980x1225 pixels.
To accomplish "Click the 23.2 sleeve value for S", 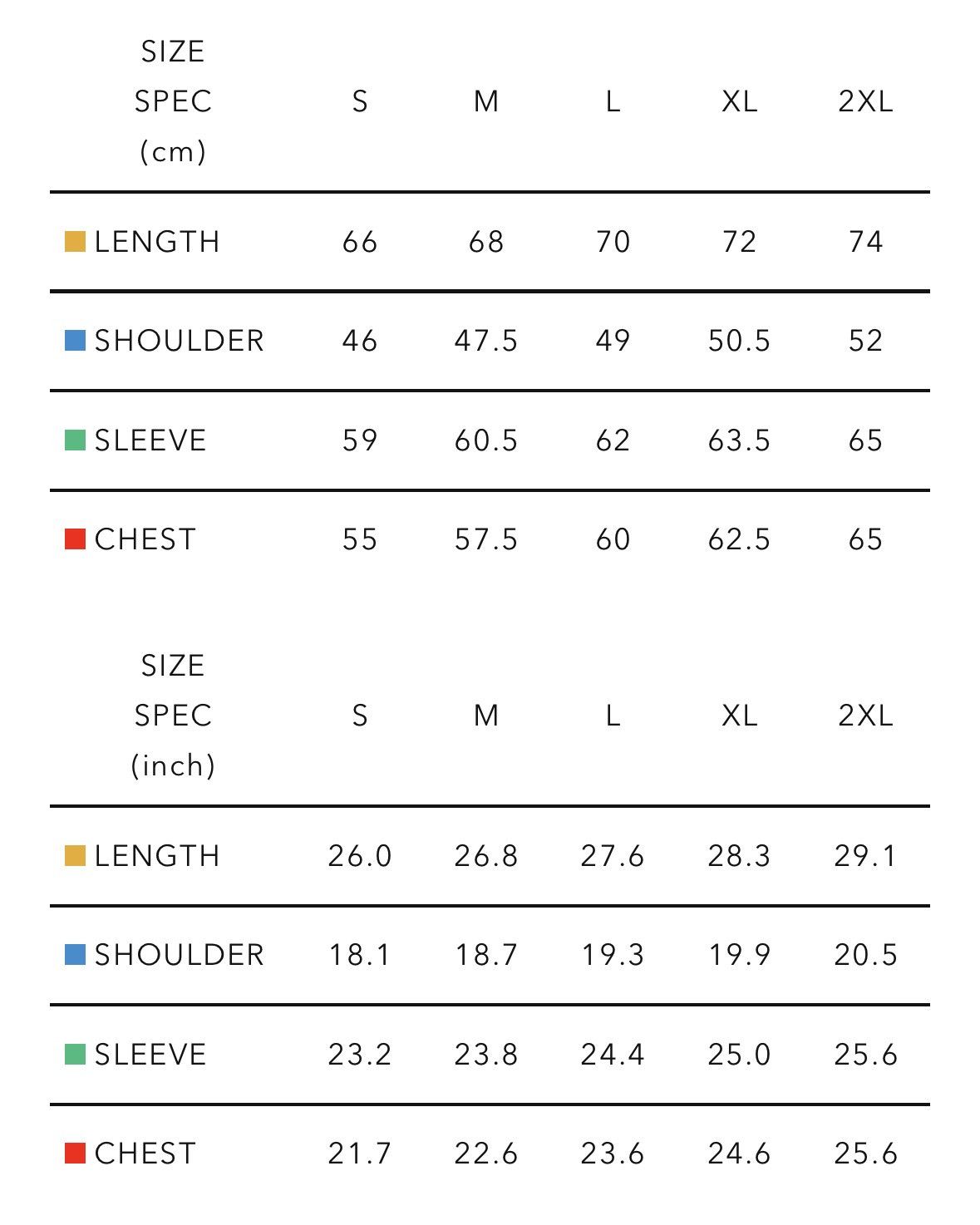I will click(359, 1055).
